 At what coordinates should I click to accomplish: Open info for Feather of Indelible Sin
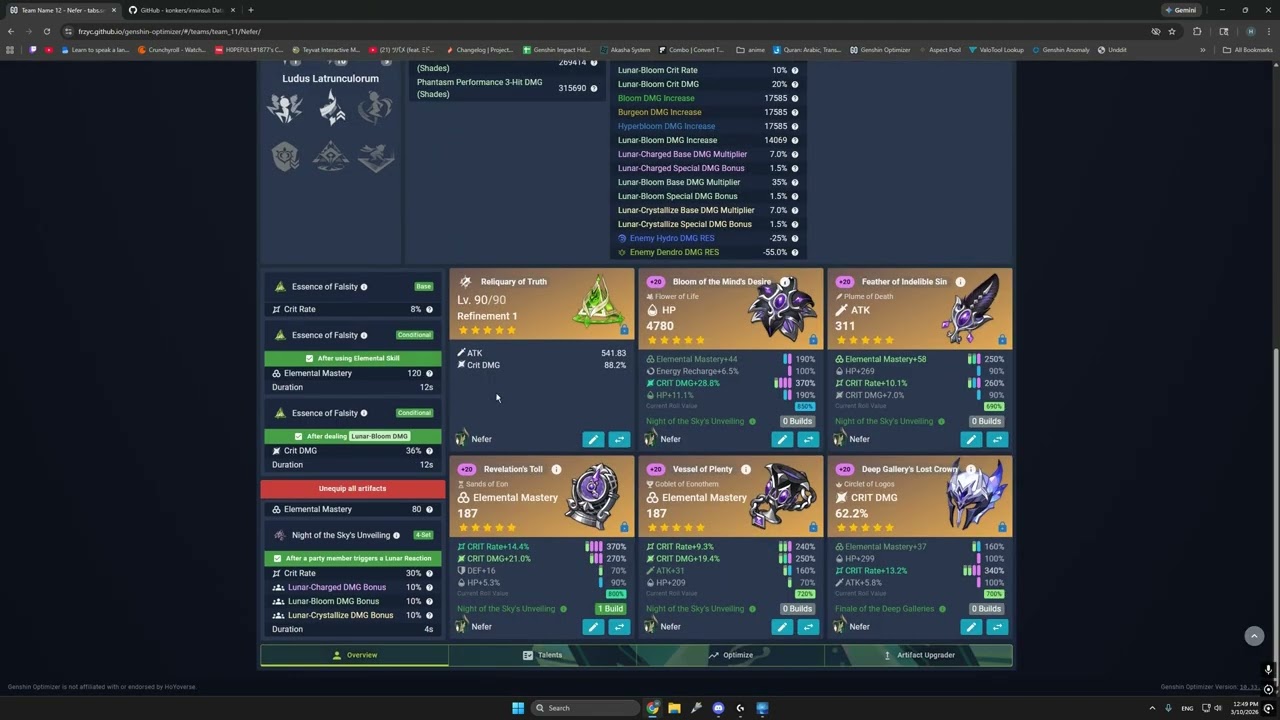tap(960, 282)
